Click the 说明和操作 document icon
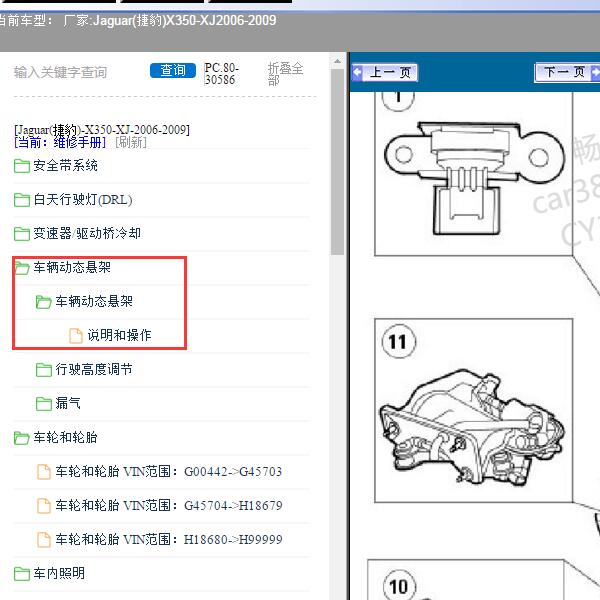600x600 pixels. [76, 336]
